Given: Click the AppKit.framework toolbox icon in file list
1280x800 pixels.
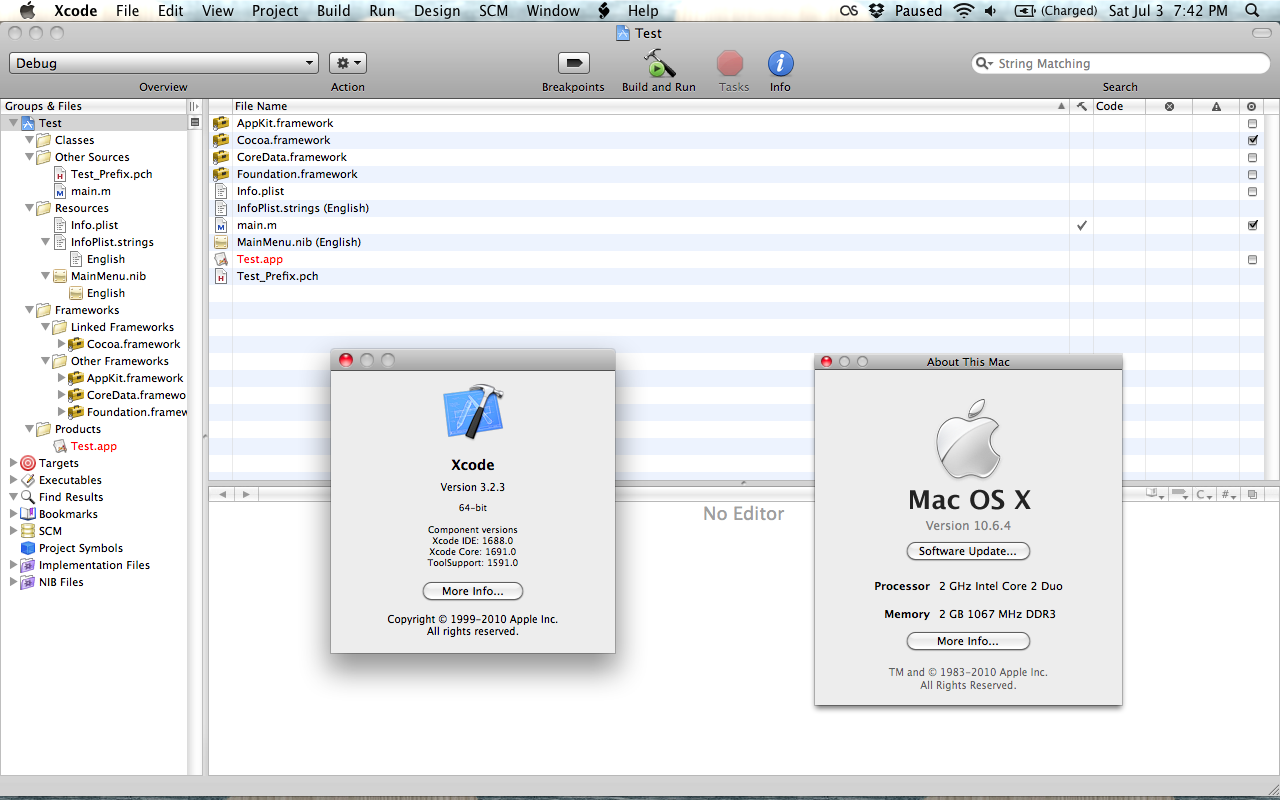Looking at the screenshot, I should coord(221,123).
